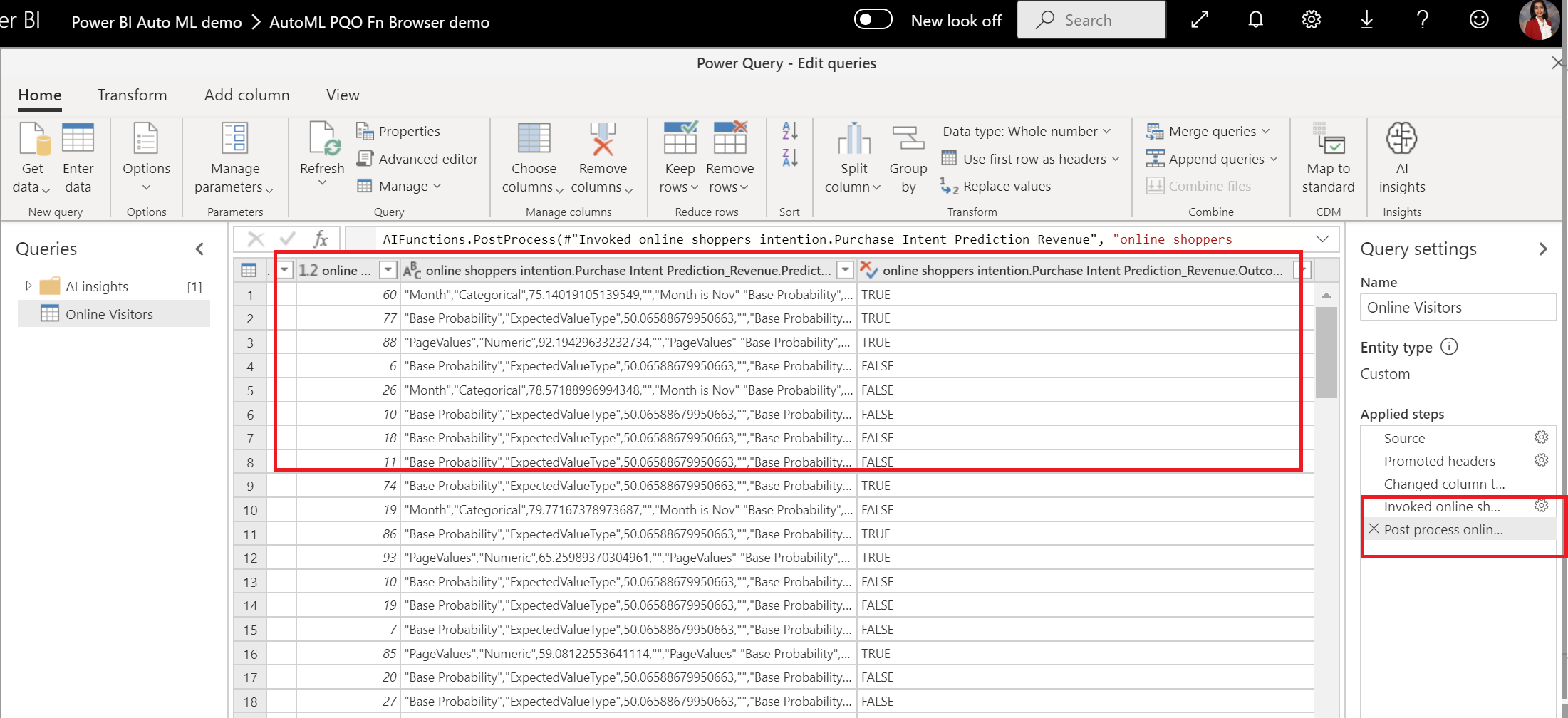1568x718 pixels.
Task: Click the Group by icon
Action: pyautogui.click(x=908, y=138)
